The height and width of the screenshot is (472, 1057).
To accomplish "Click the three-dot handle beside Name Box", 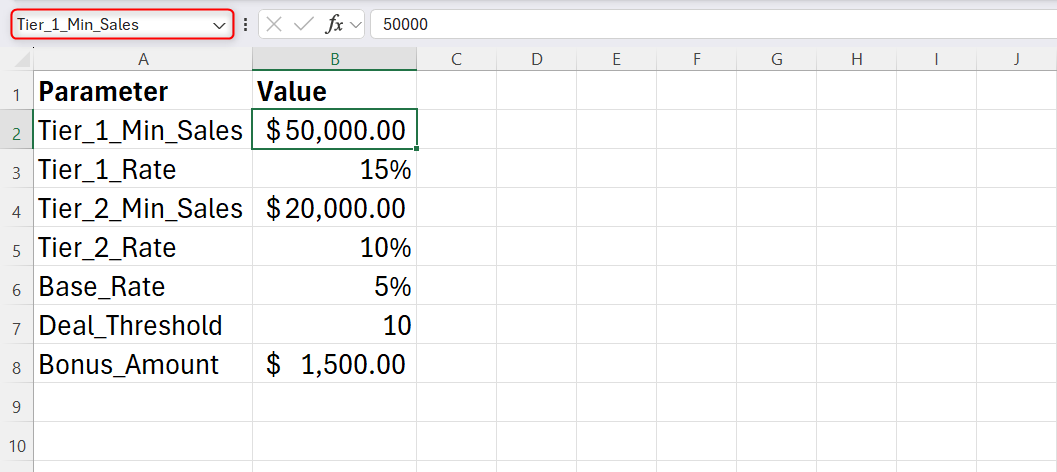I will pos(245,25).
